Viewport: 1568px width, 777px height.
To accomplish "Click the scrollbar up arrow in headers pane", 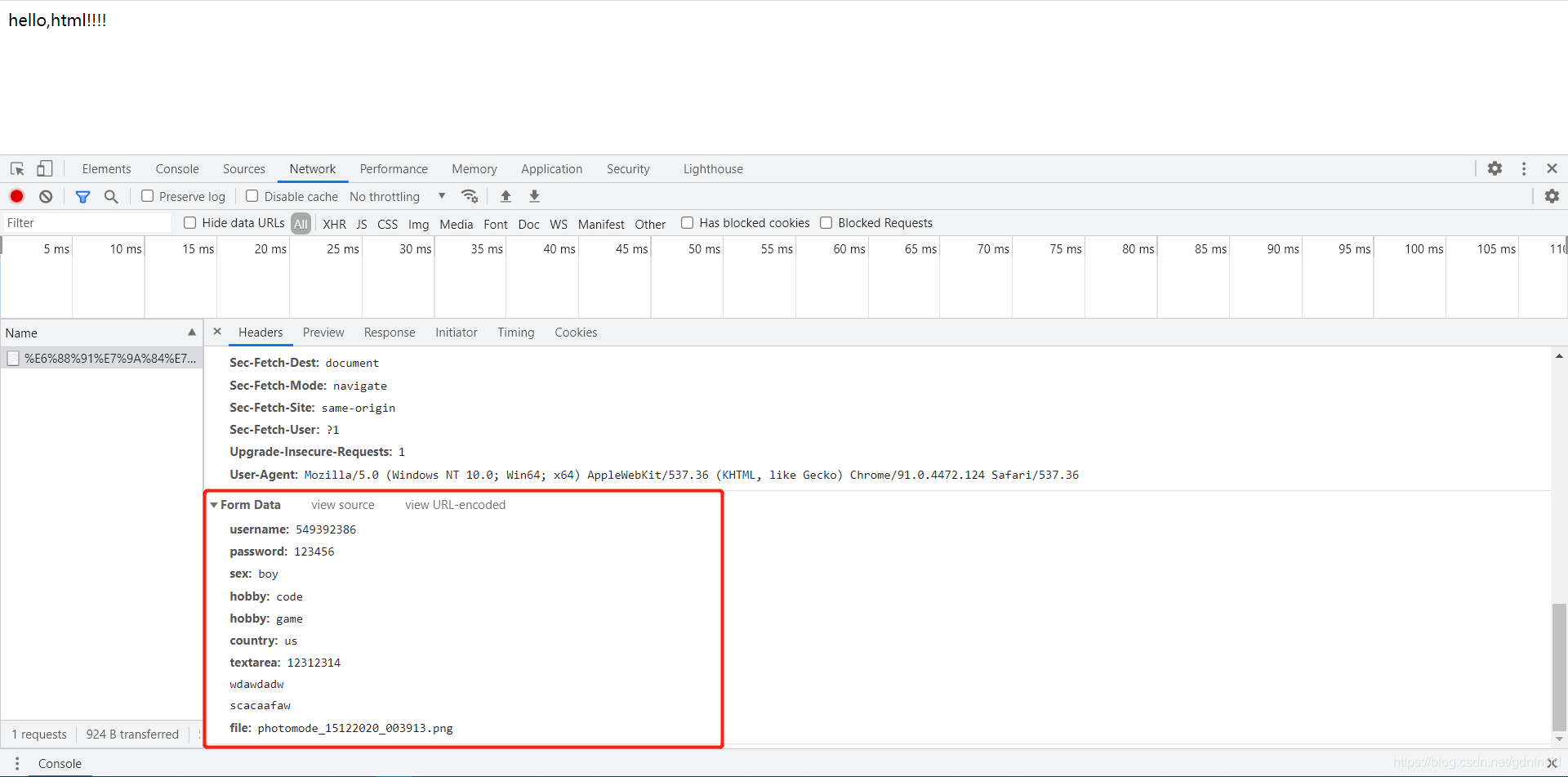I will [1559, 356].
